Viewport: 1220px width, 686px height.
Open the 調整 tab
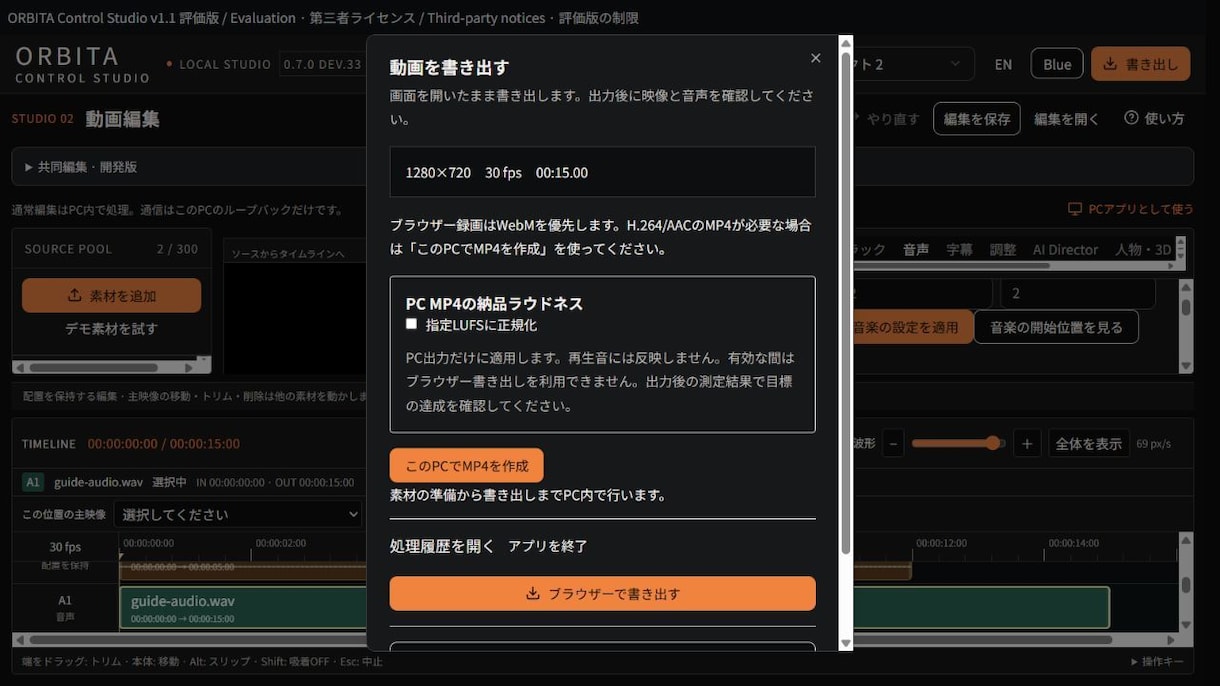(x=1003, y=250)
